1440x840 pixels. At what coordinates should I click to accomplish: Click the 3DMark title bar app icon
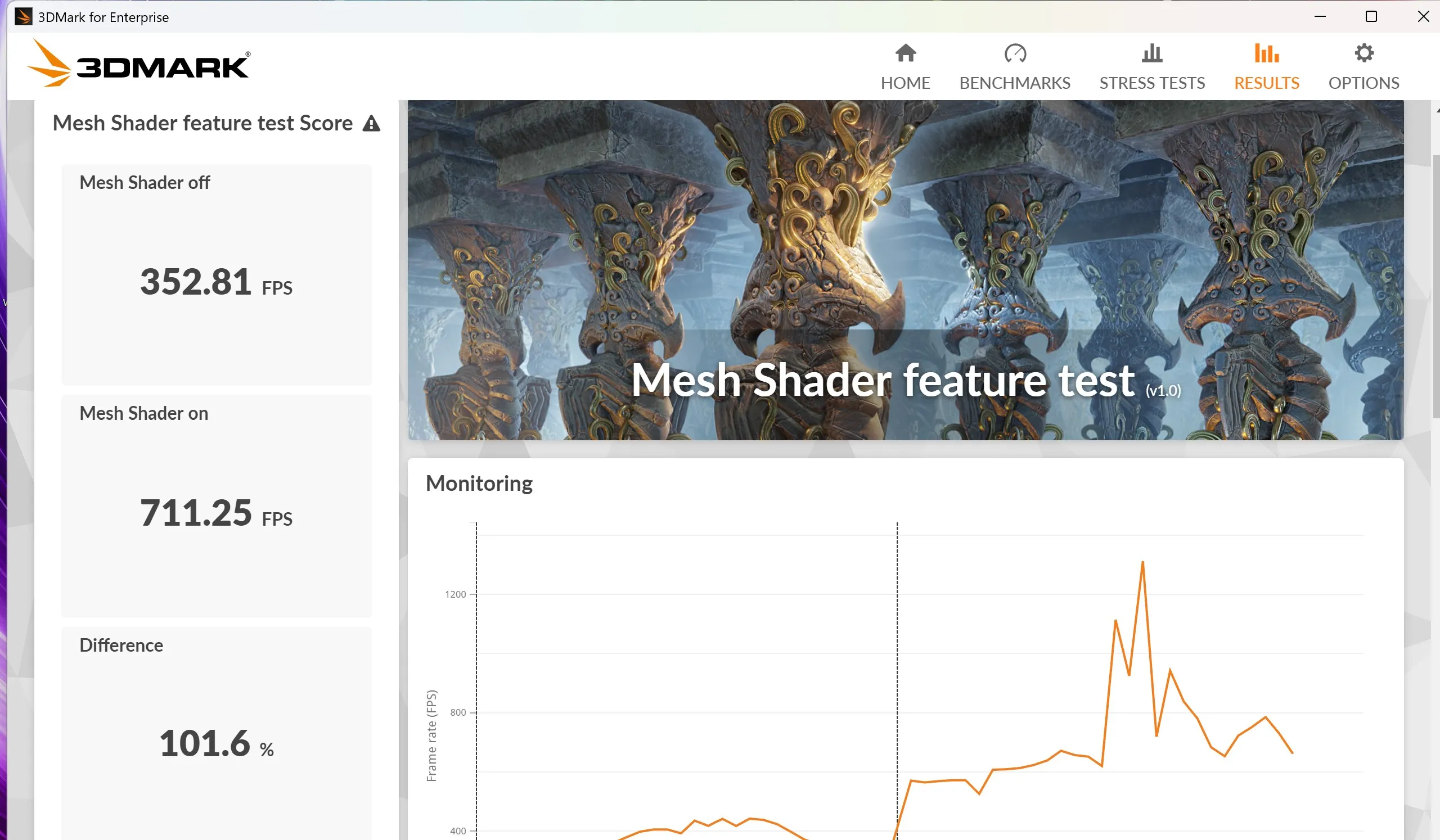tap(24, 16)
